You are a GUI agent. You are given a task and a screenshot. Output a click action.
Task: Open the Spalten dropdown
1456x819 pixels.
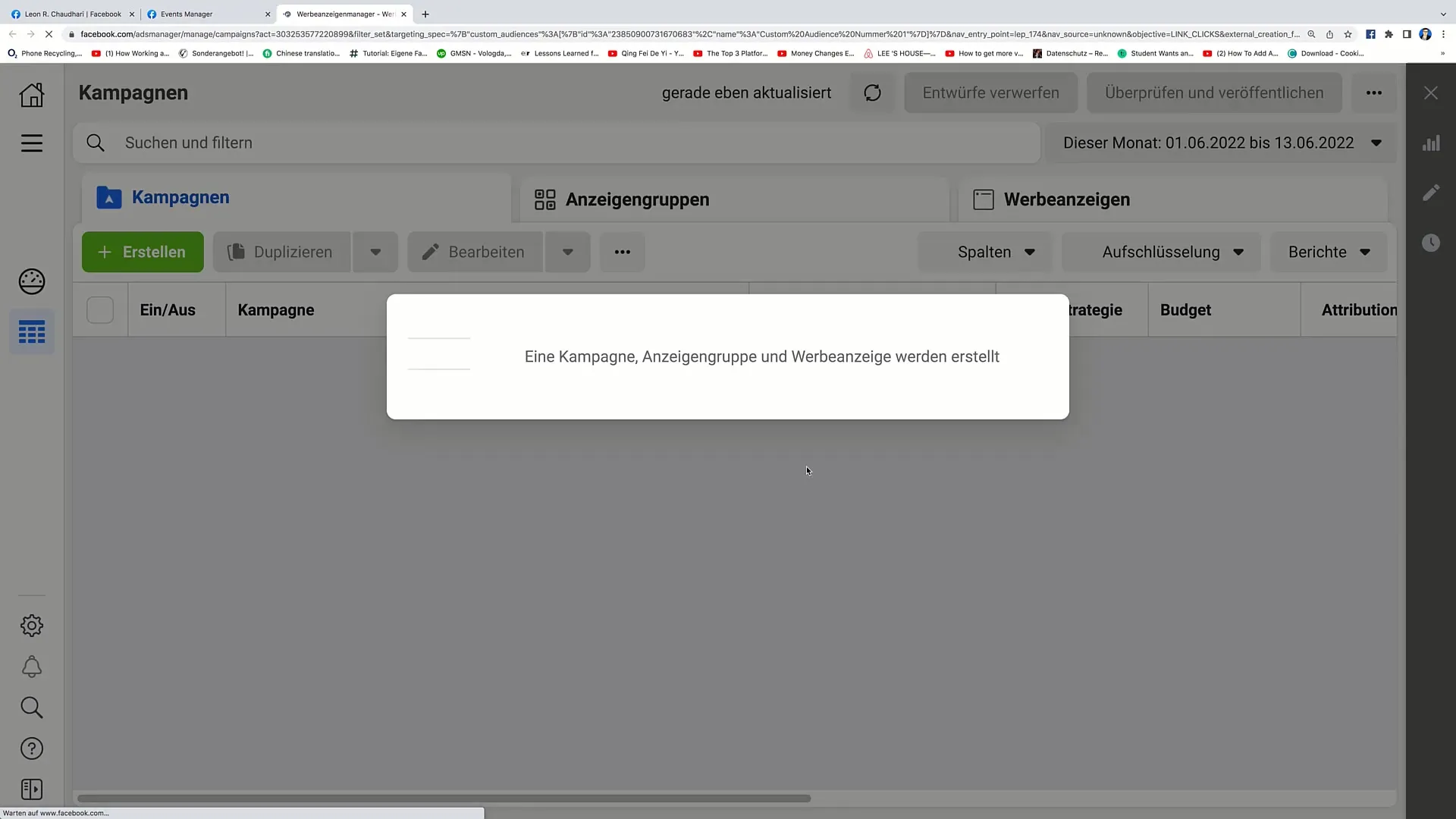click(x=985, y=252)
